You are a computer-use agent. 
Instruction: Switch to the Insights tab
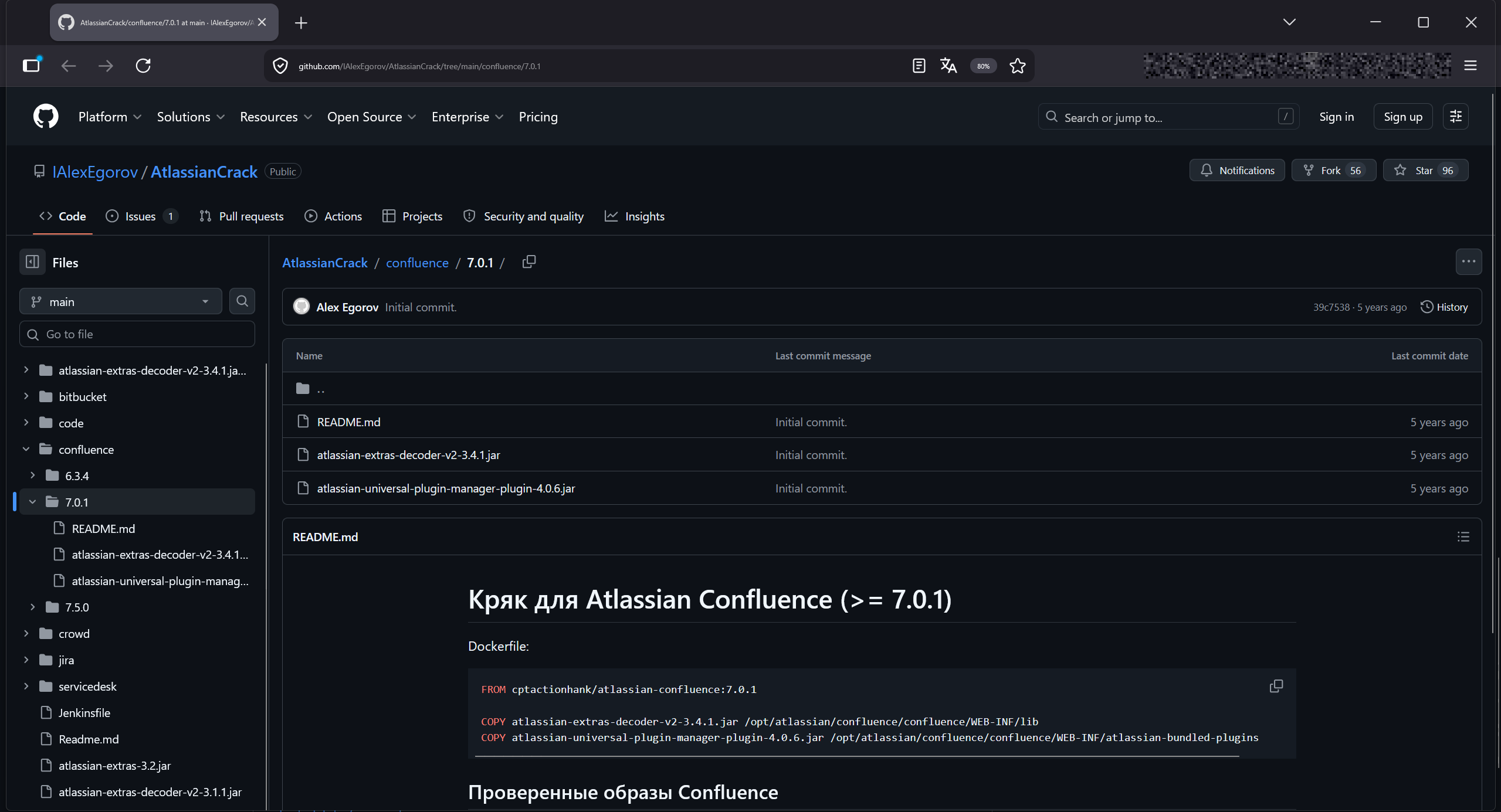point(635,216)
